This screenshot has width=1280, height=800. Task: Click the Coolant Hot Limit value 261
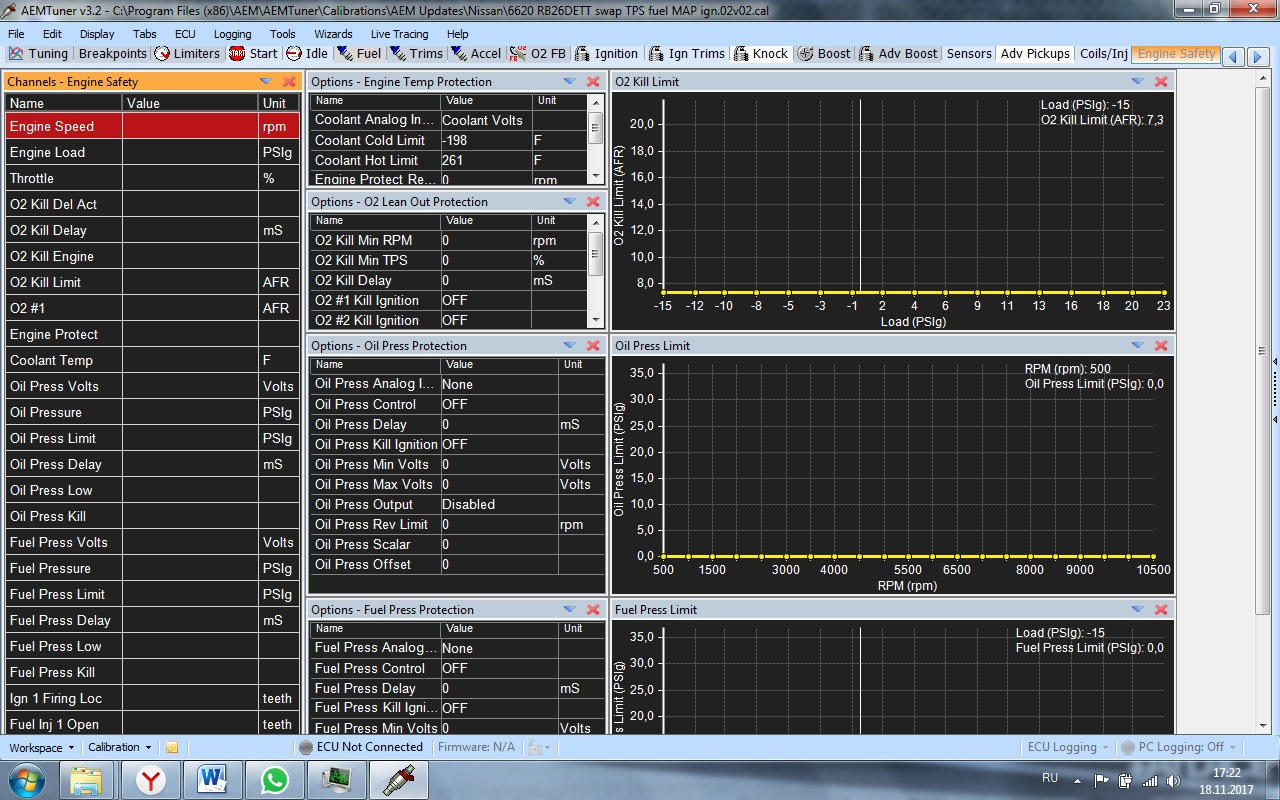[x=485, y=160]
